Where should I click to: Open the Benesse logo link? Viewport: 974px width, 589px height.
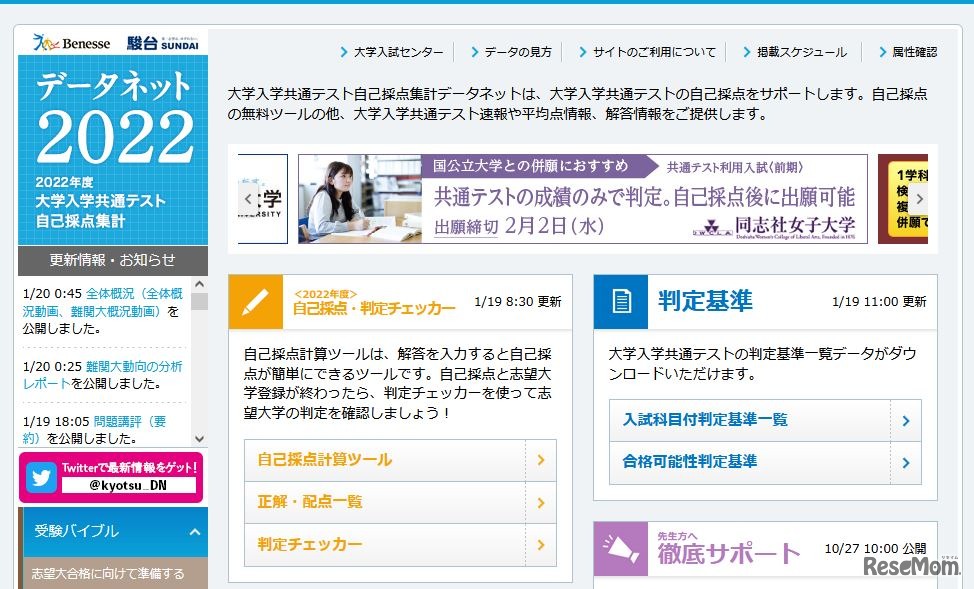pos(71,43)
